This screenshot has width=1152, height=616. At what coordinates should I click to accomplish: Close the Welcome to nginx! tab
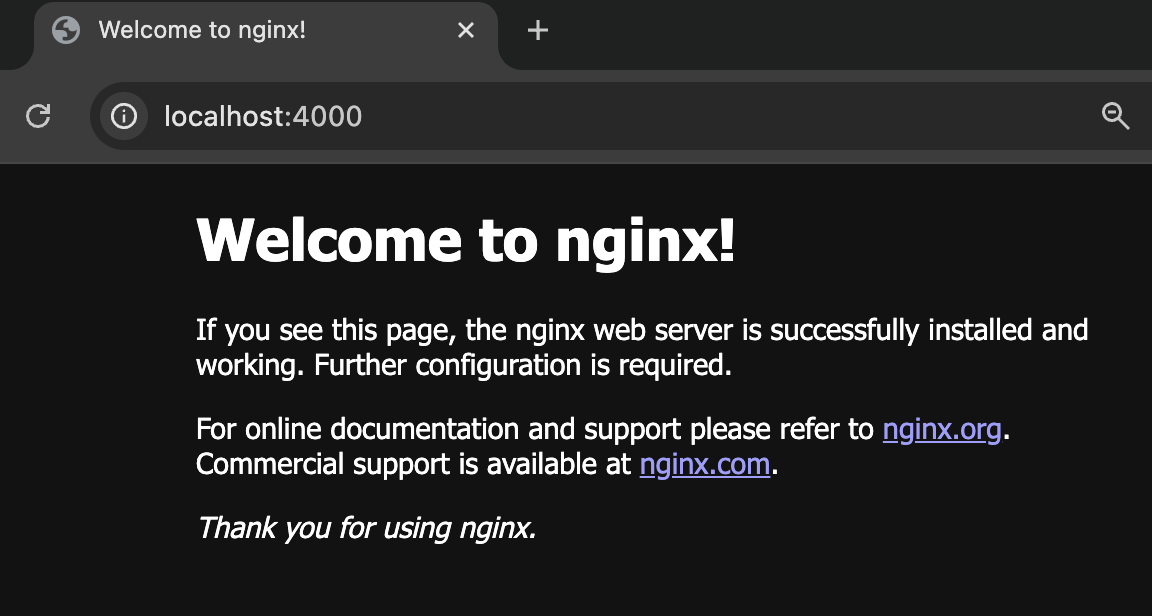pyautogui.click(x=466, y=30)
